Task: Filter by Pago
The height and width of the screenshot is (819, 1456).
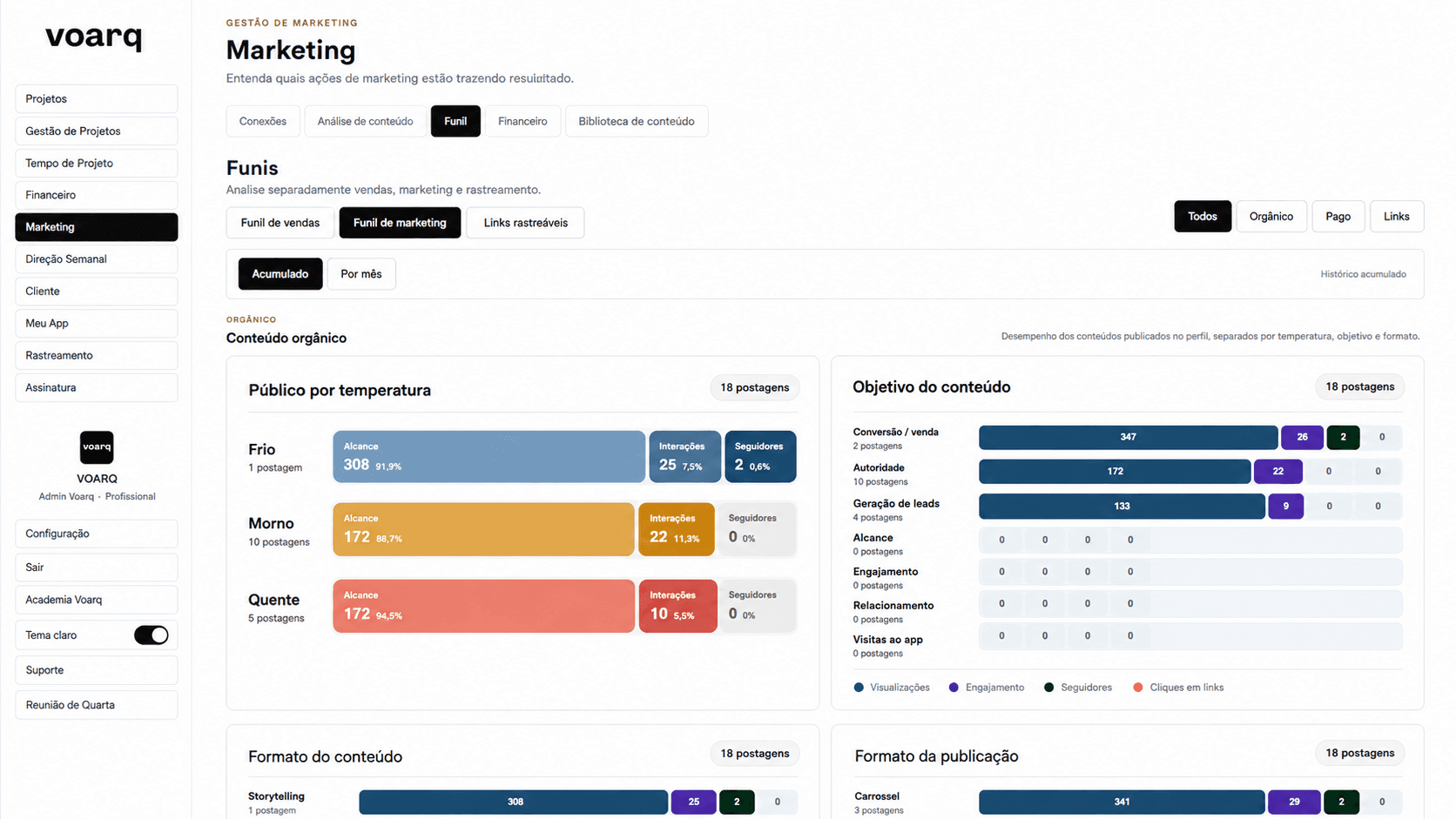Action: [1338, 217]
